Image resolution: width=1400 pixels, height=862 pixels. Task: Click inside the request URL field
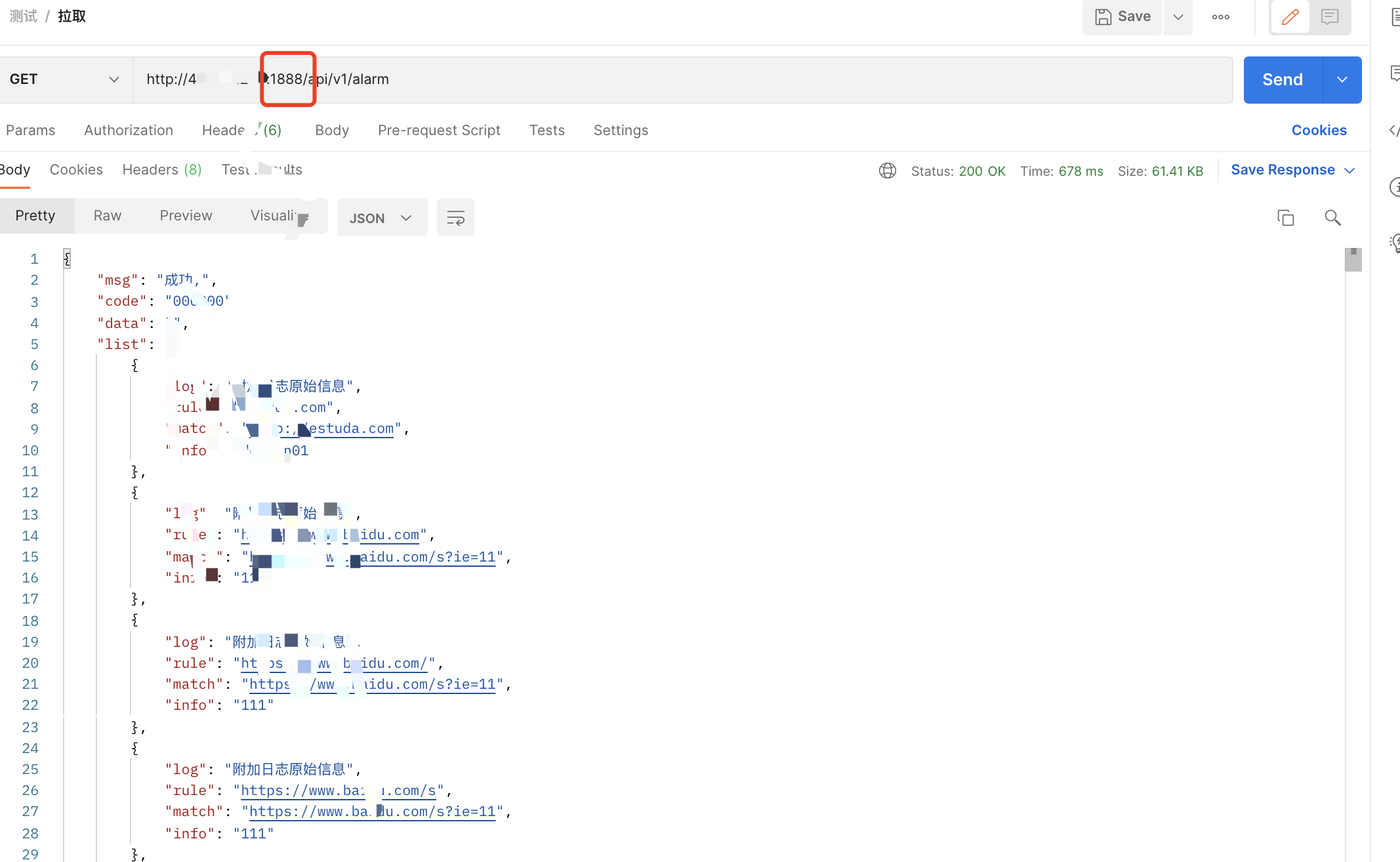point(590,79)
